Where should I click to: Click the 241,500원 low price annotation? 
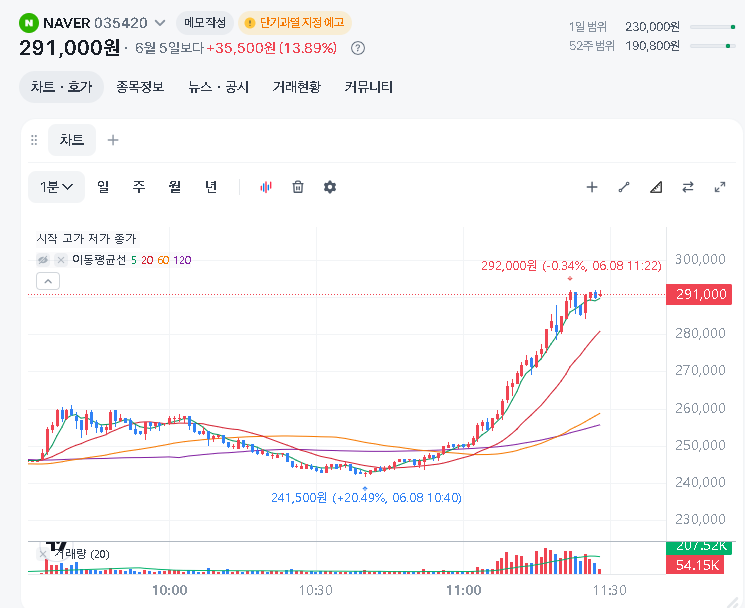(366, 497)
